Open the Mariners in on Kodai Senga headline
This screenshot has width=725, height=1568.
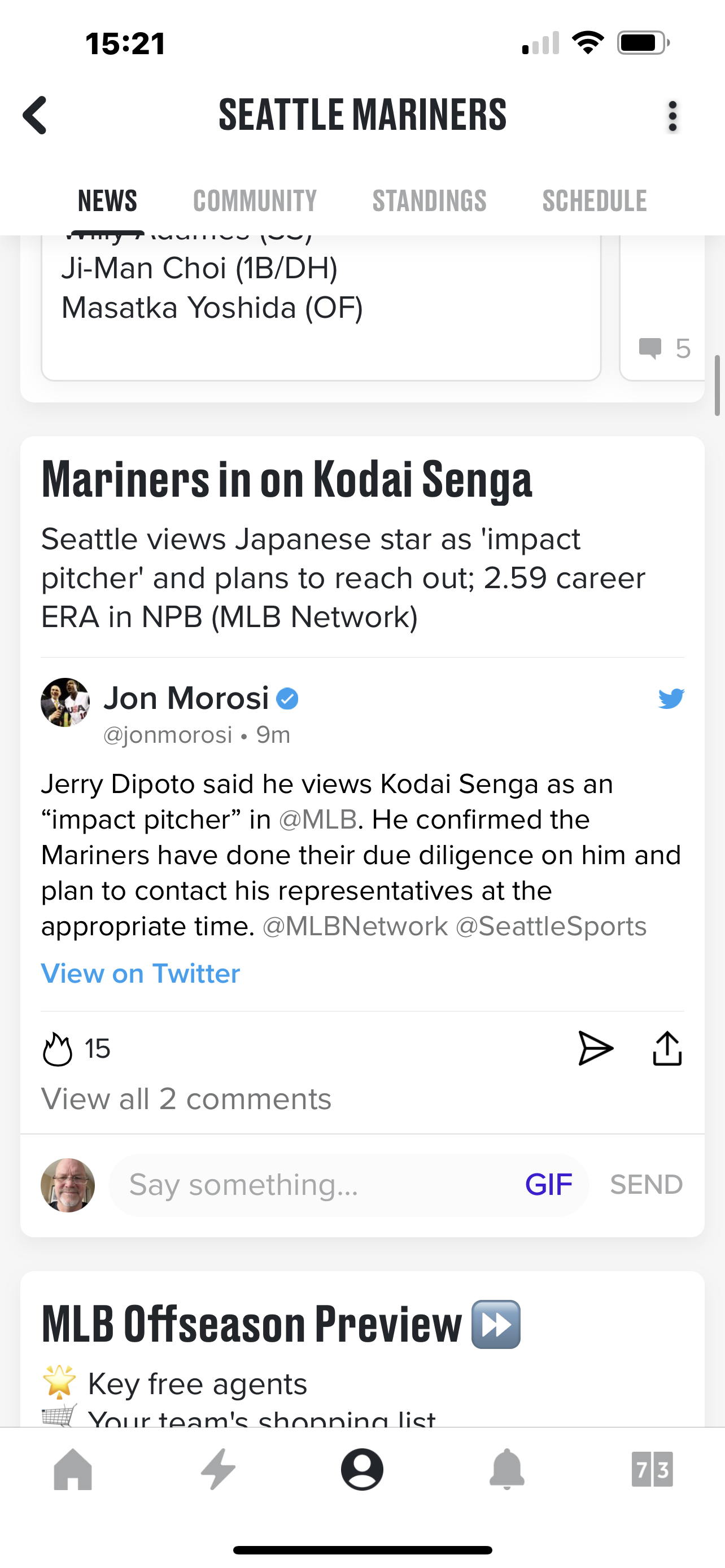click(287, 480)
